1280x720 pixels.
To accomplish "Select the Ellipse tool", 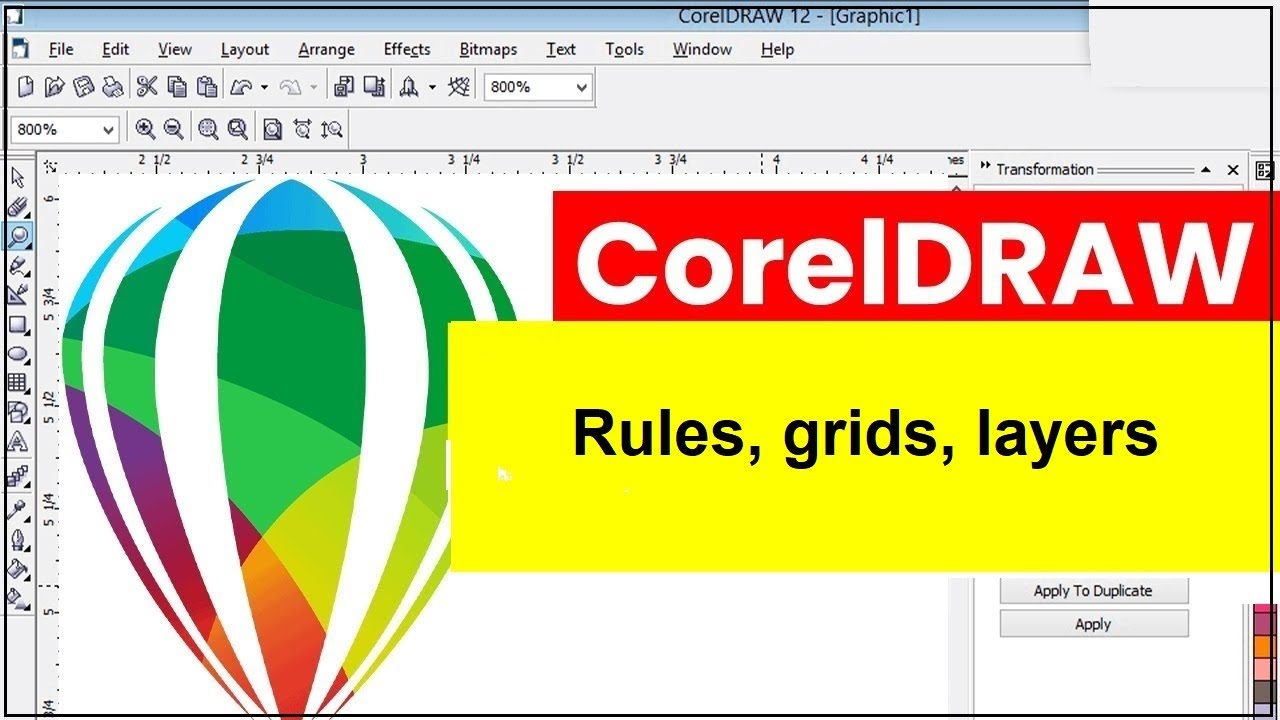I will (x=18, y=353).
